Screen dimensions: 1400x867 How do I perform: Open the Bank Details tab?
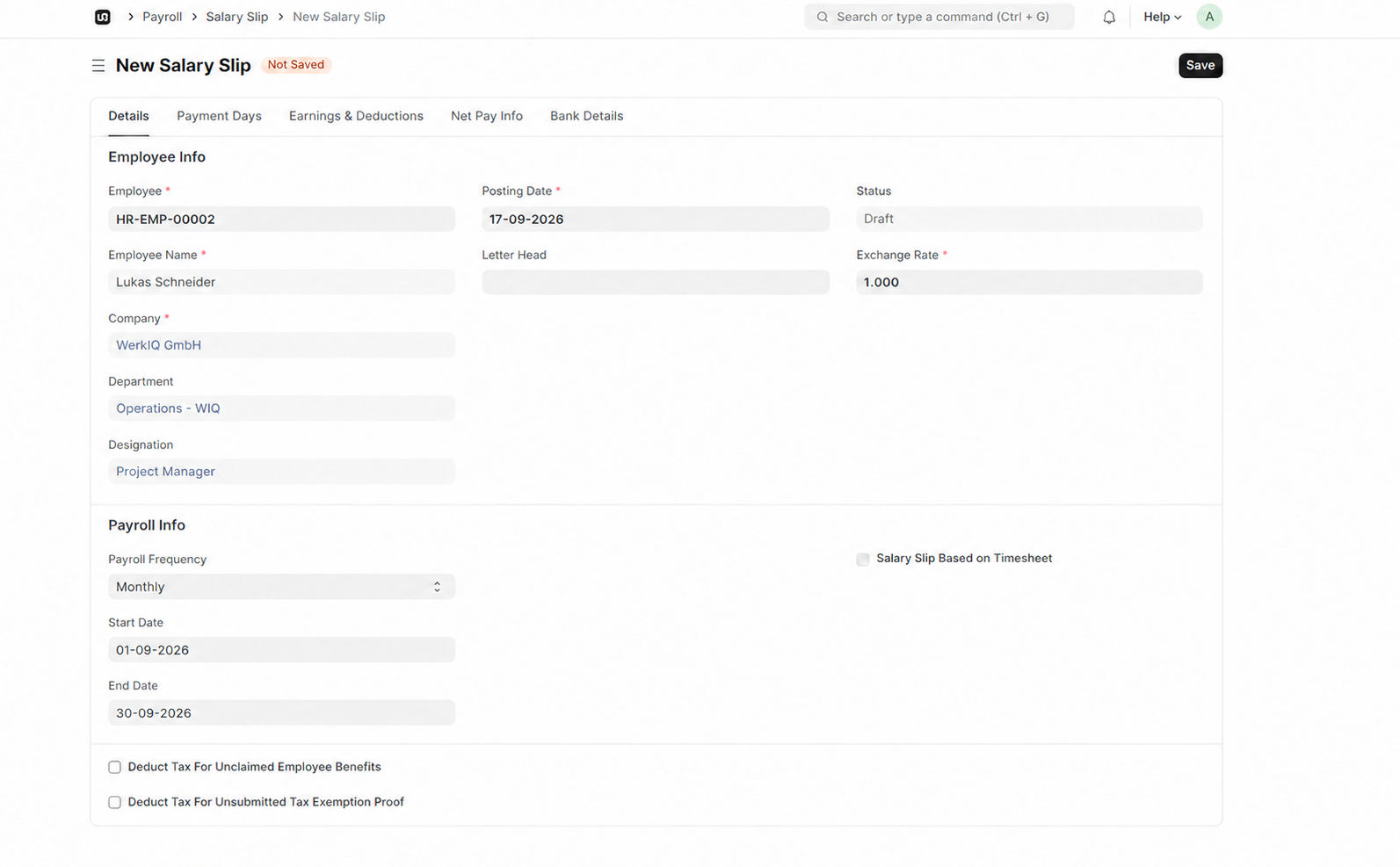[586, 116]
